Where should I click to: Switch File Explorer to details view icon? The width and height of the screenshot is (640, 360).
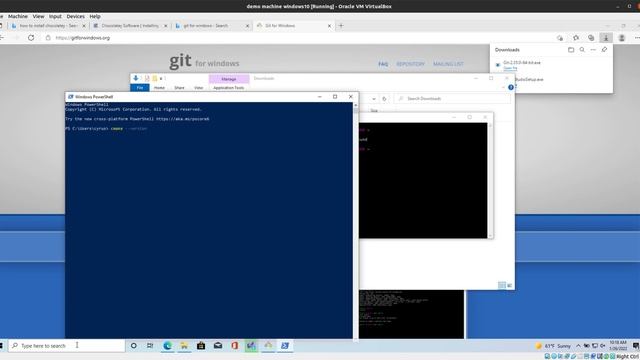[502, 285]
